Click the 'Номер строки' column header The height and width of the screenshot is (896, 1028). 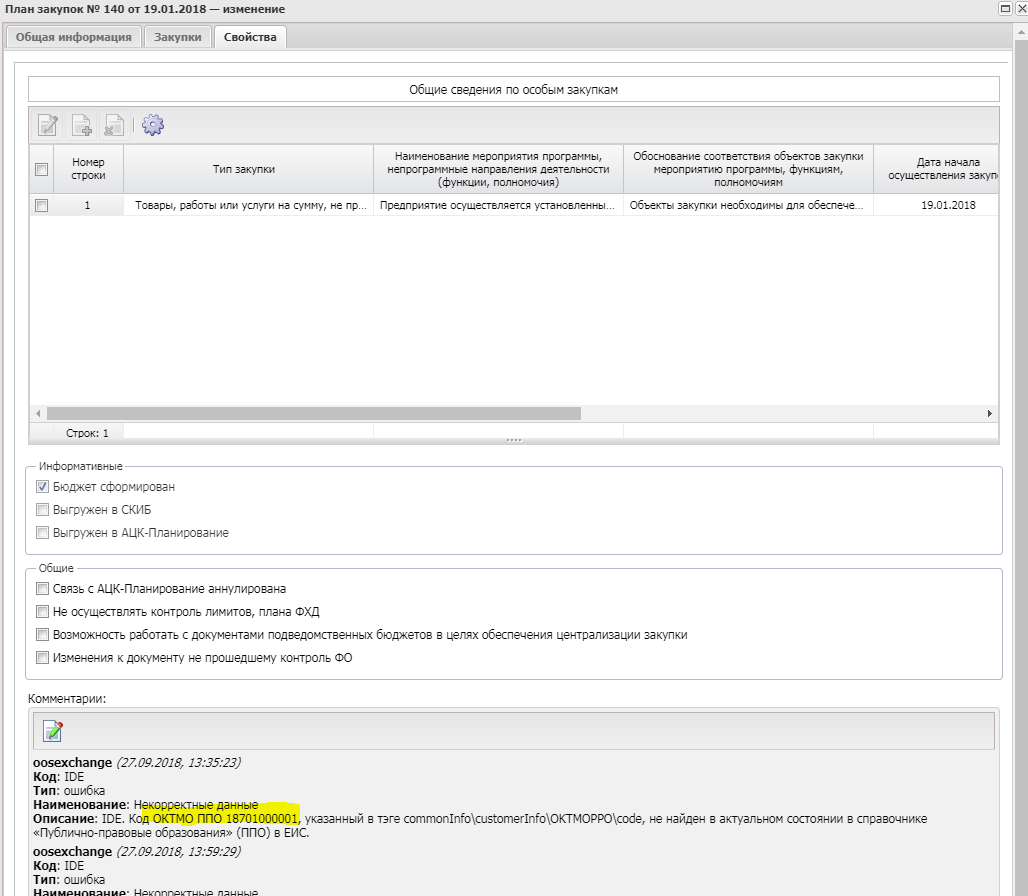(x=88, y=169)
